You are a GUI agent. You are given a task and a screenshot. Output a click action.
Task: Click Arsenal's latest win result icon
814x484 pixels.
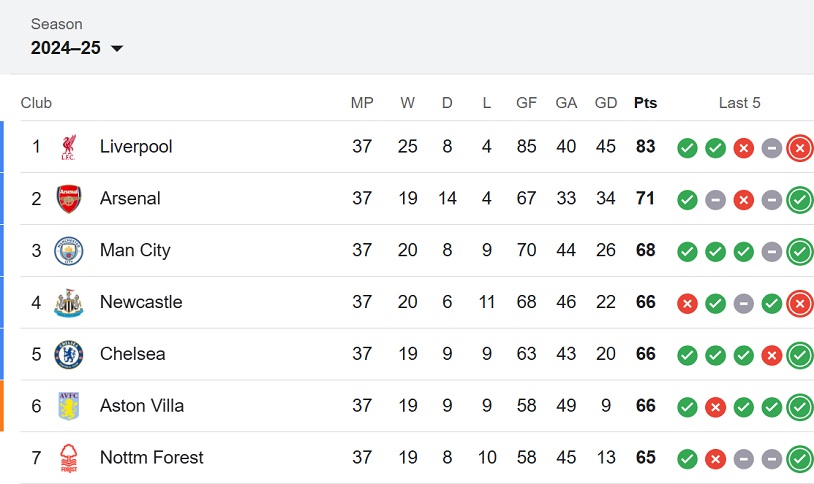[800, 200]
